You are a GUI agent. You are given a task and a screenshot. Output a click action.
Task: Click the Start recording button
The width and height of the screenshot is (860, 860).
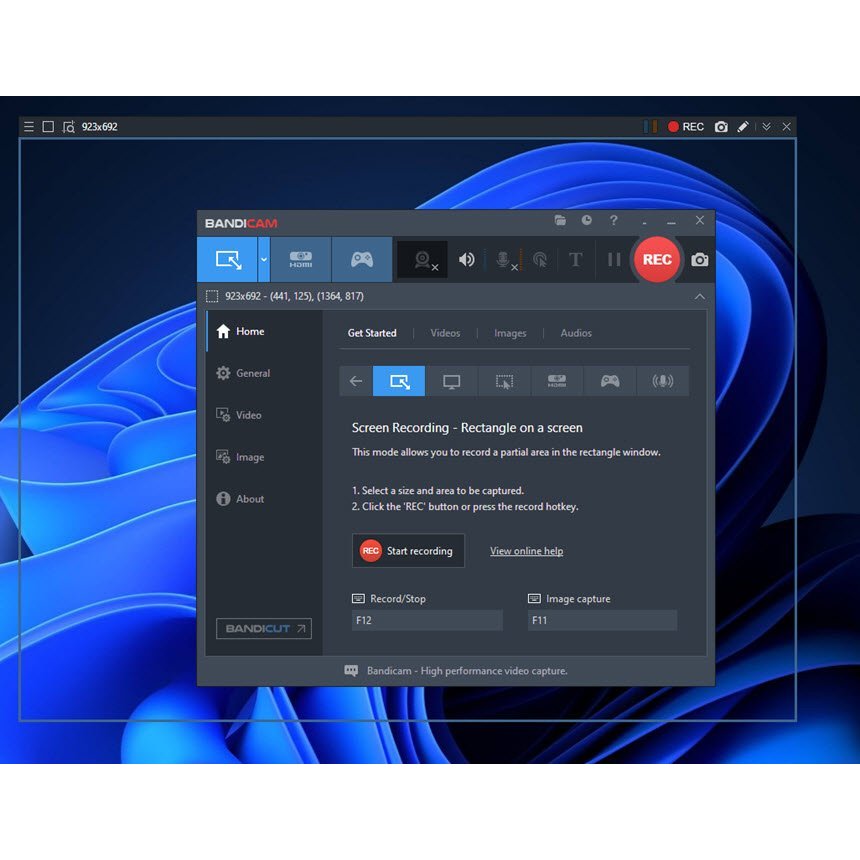pyautogui.click(x=408, y=551)
